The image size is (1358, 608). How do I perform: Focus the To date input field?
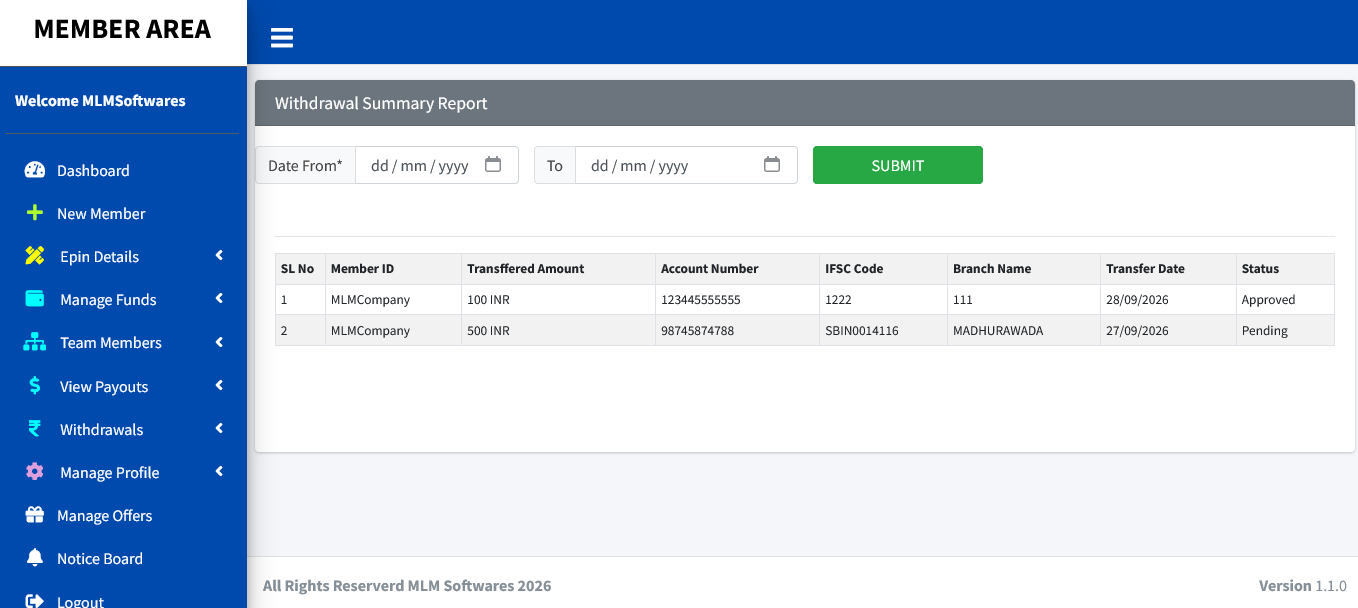[x=686, y=165]
